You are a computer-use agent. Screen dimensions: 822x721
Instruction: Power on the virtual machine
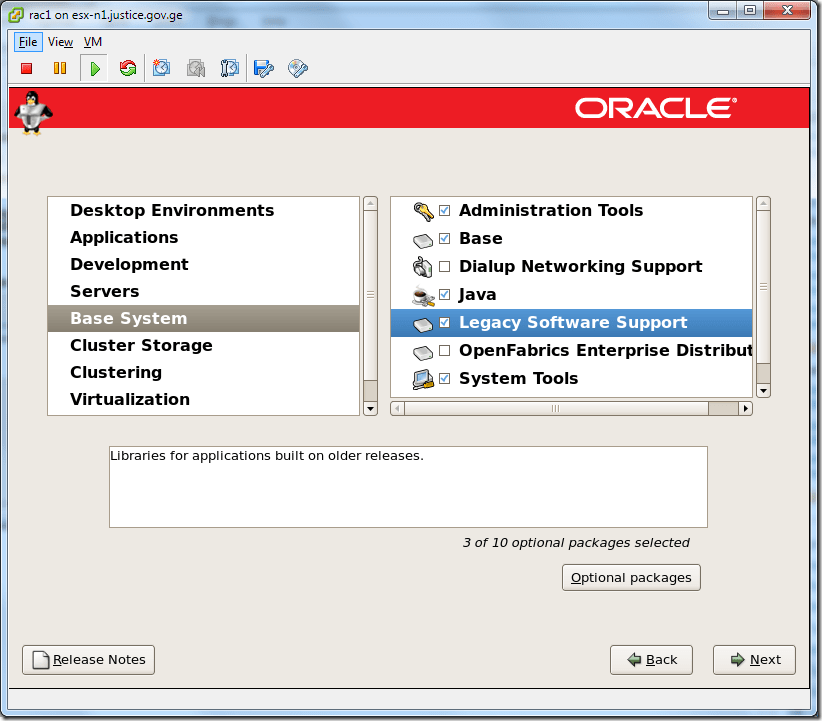[x=94, y=68]
